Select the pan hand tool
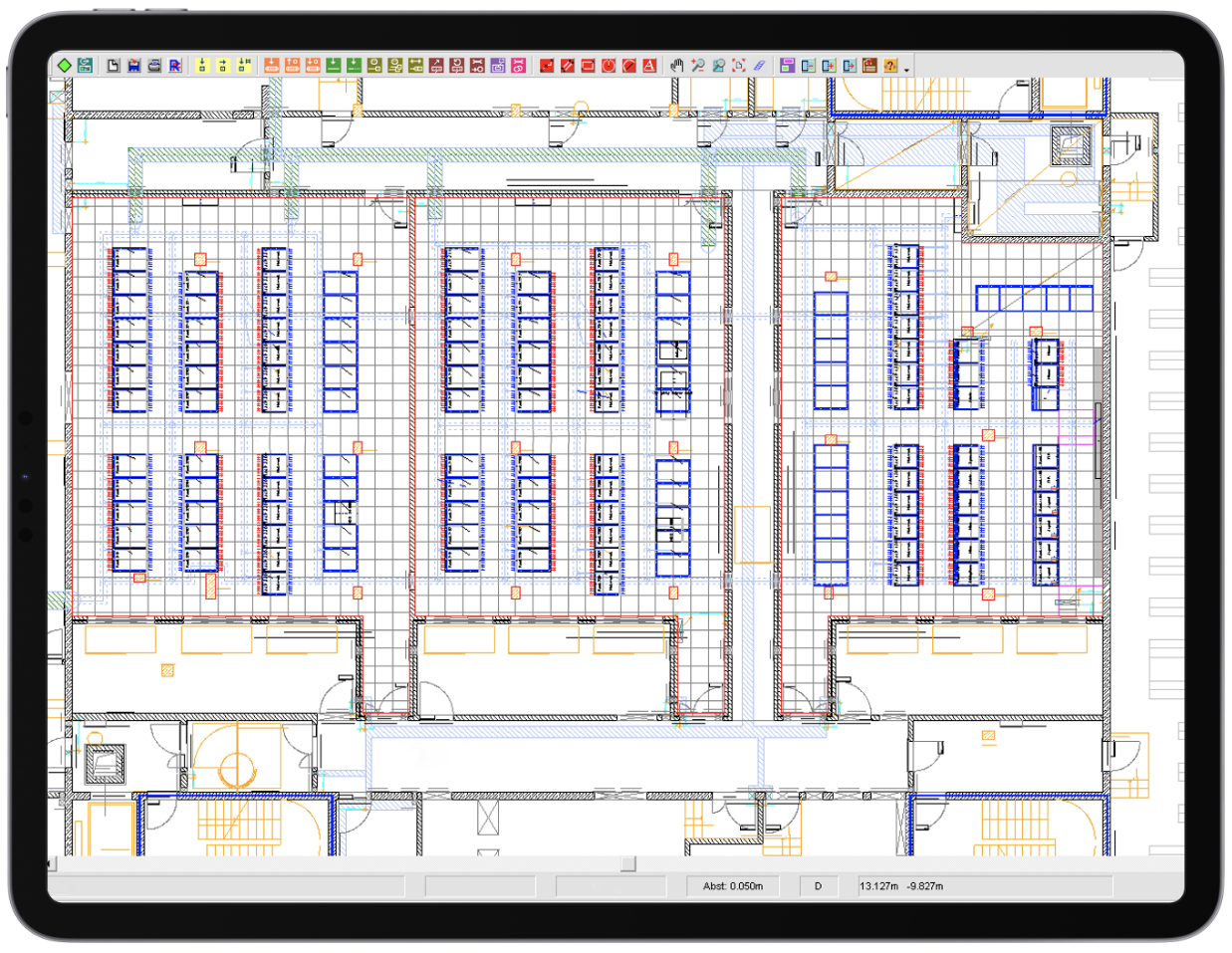Viewport: 1232px width, 953px height. (x=677, y=66)
